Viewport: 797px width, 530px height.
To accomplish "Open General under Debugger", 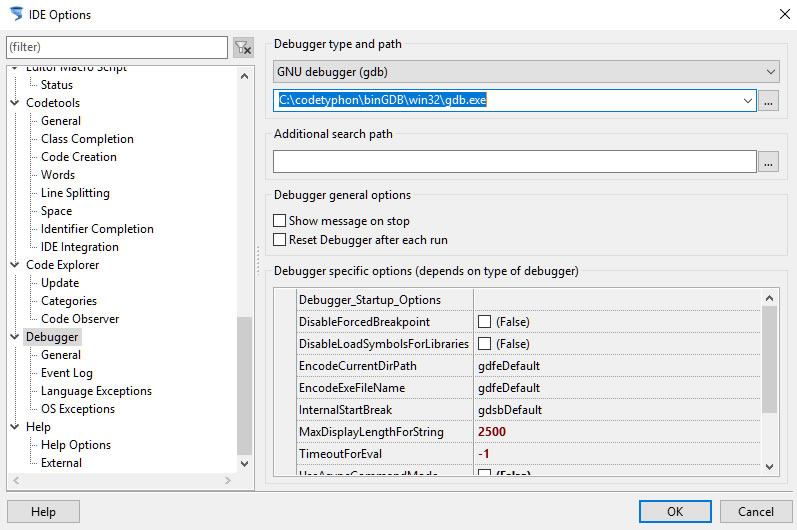I will (x=60, y=355).
